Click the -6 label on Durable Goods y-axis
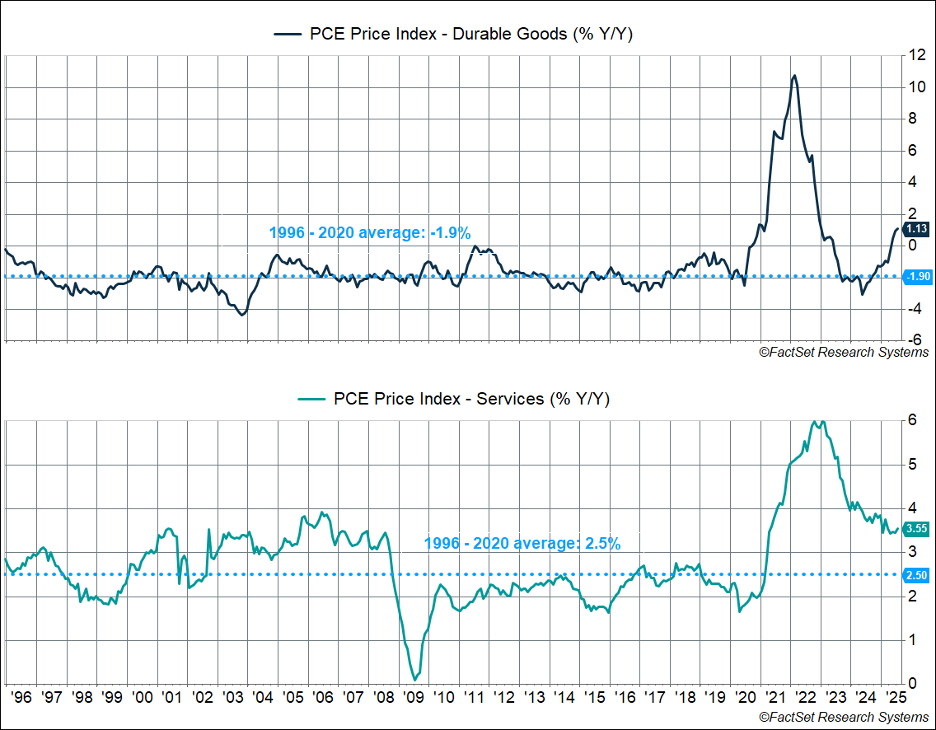Image resolution: width=936 pixels, height=730 pixels. [915, 340]
